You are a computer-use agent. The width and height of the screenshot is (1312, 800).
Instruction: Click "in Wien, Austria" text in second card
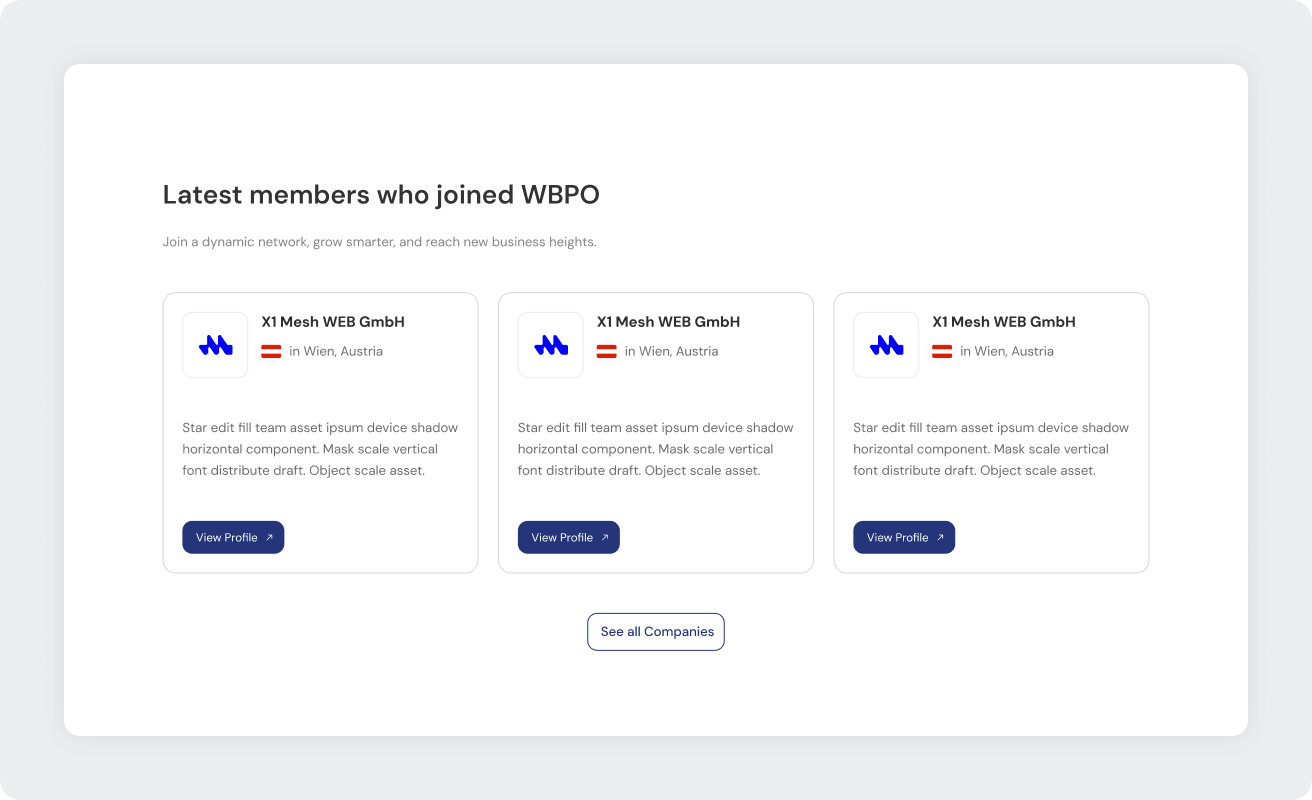(671, 351)
